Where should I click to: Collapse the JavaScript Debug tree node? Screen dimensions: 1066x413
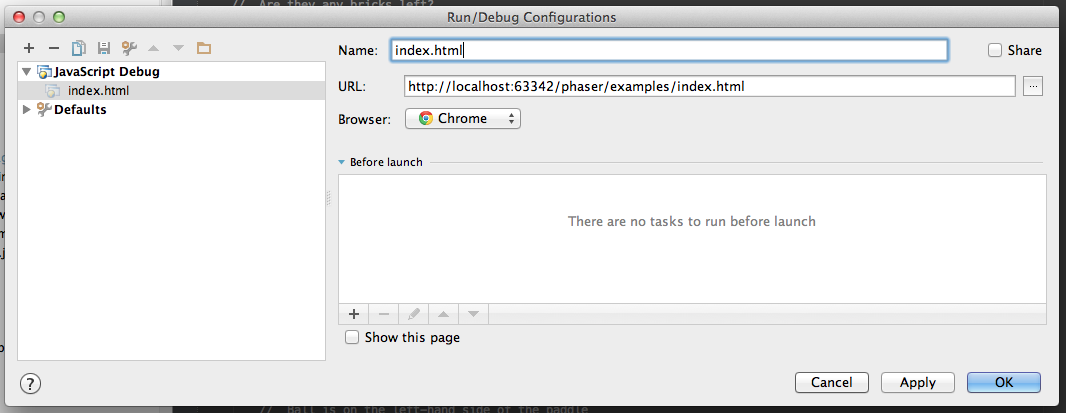pos(27,71)
